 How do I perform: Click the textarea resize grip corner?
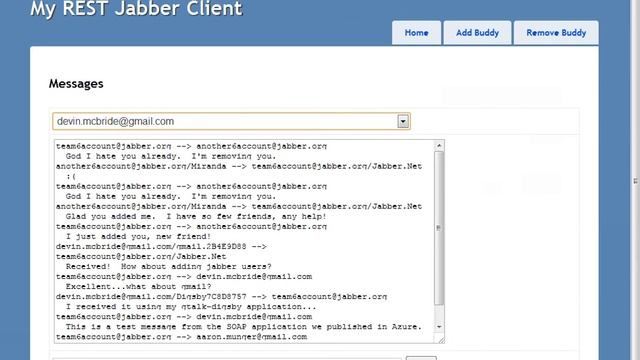point(441,340)
